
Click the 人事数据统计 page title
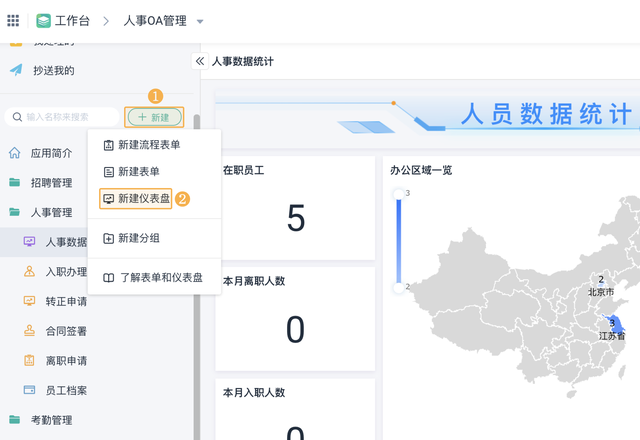coord(243,62)
